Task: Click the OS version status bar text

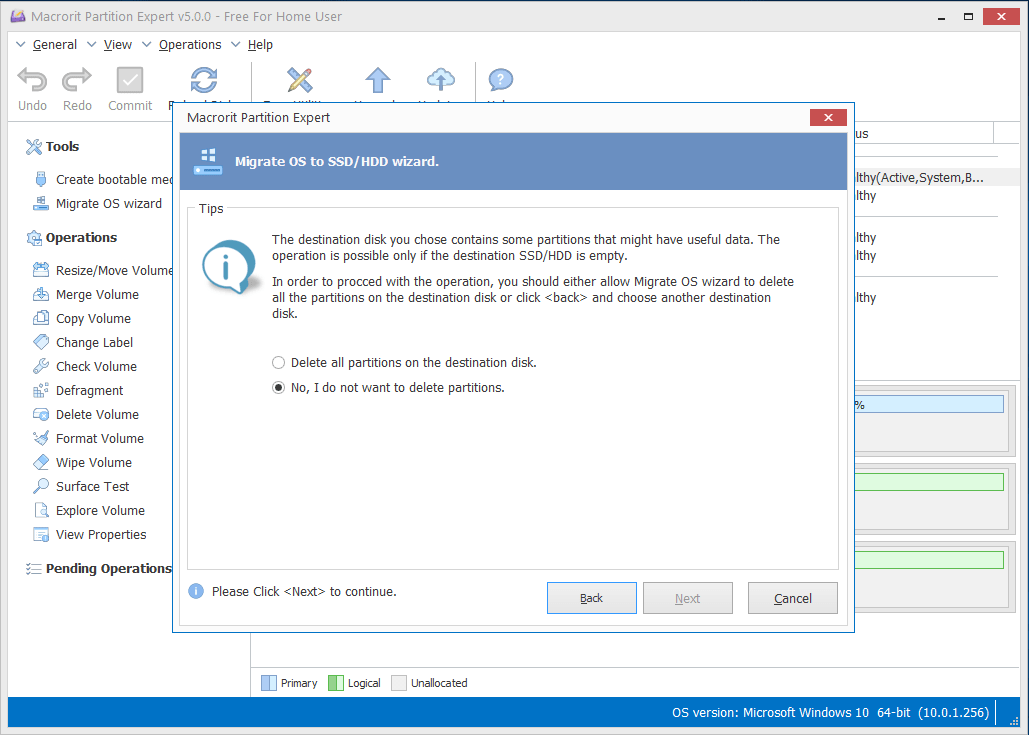Action: [830, 713]
